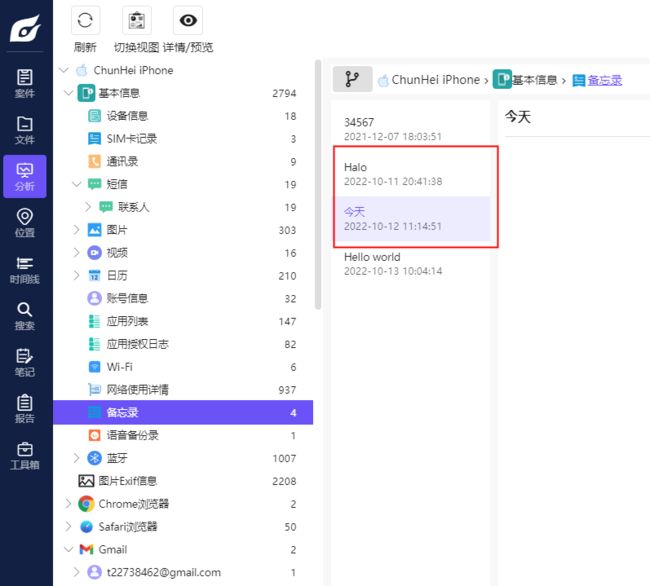The image size is (650, 586).
Task: Click the application logo at top of sidebar
Action: (25, 28)
